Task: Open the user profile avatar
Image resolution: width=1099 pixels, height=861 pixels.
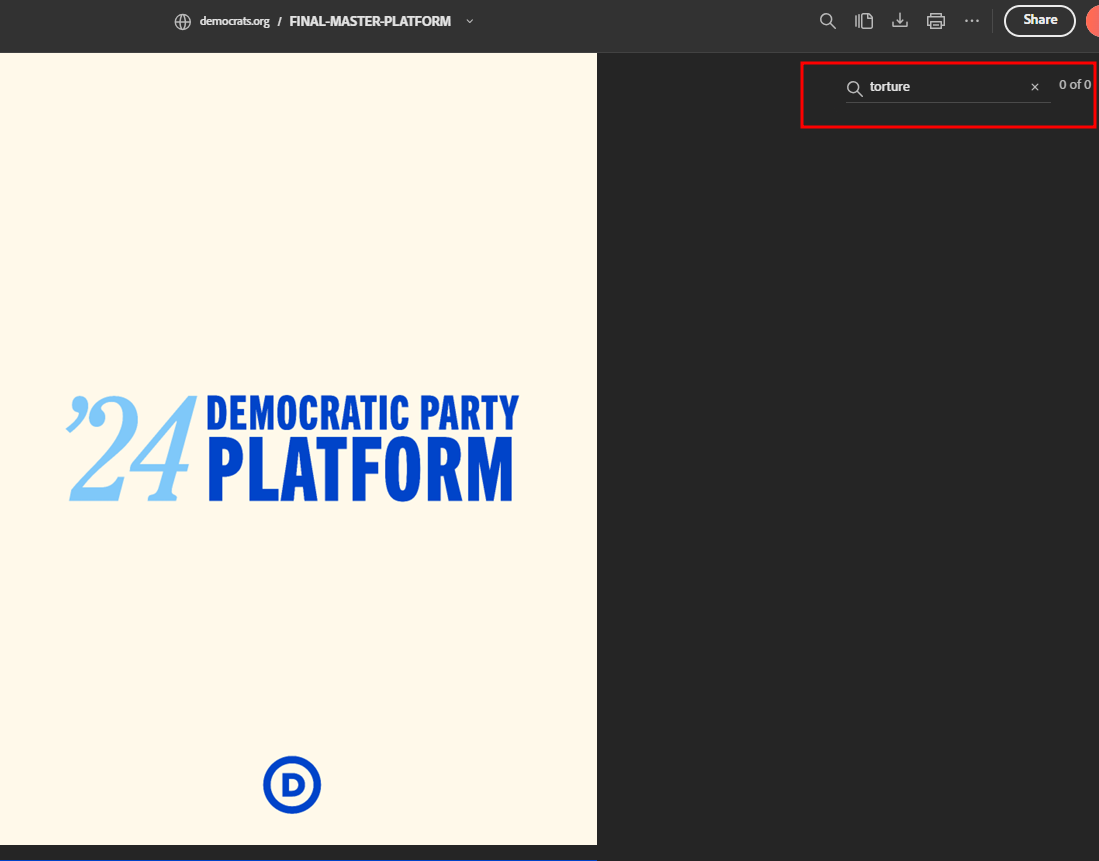Action: [x=1092, y=21]
